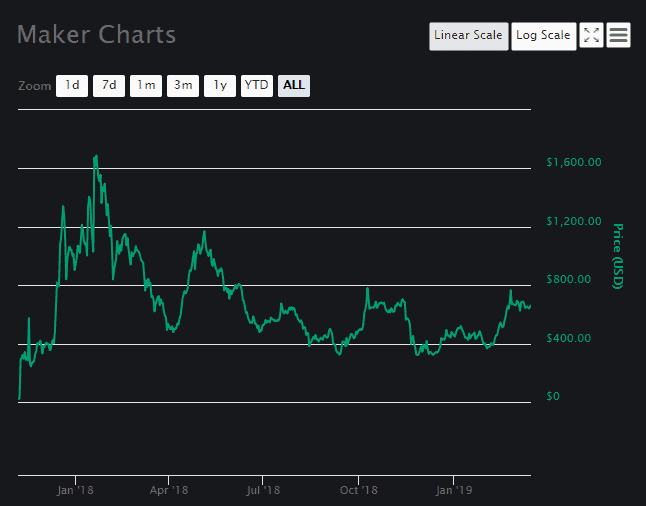Set zoom range to 1m
Screen dimensions: 646x506
pos(146,86)
